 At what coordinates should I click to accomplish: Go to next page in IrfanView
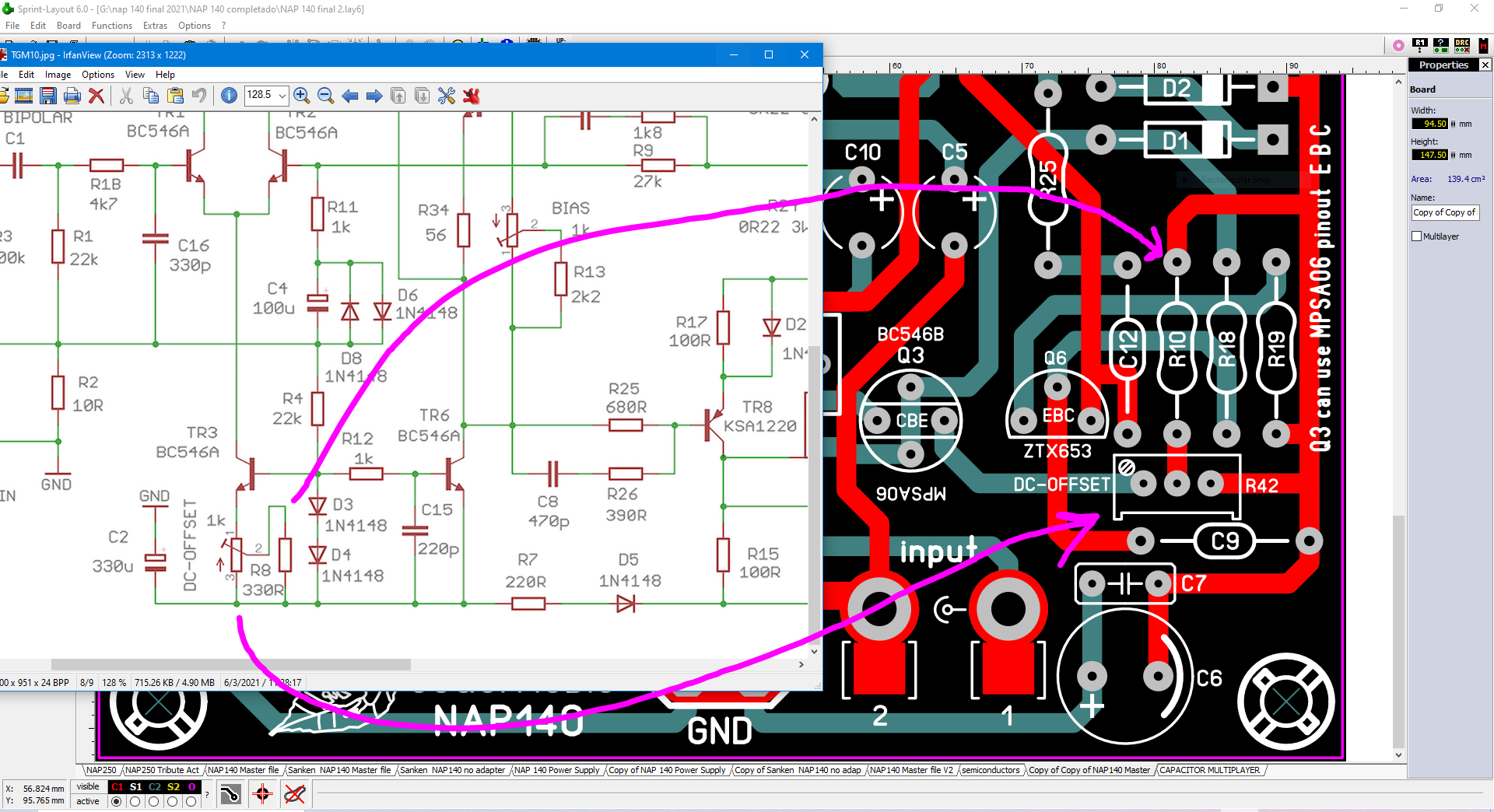coord(423,96)
